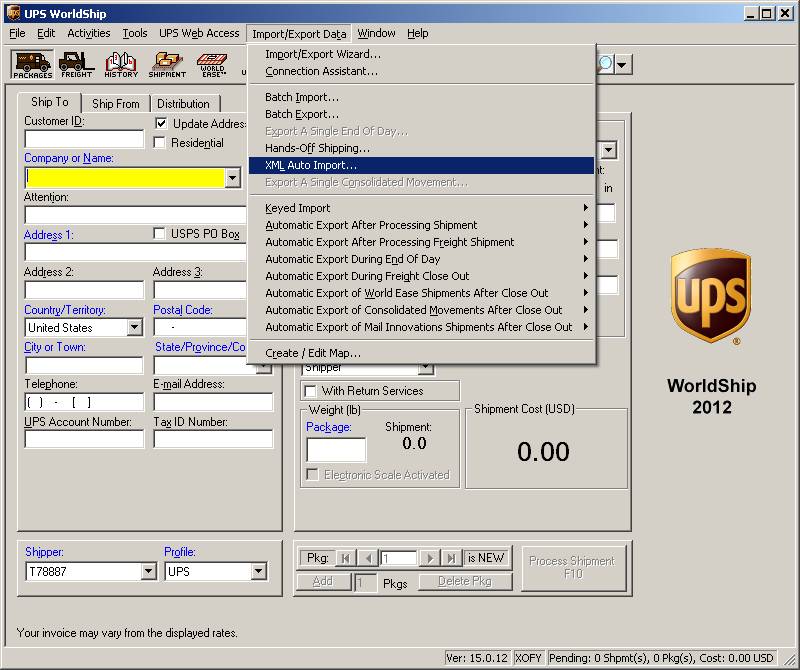
Task: Open the Help menu
Action: point(417,34)
